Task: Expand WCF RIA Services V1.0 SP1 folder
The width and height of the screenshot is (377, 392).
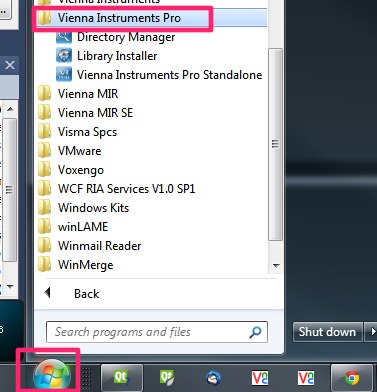Action: (116, 189)
